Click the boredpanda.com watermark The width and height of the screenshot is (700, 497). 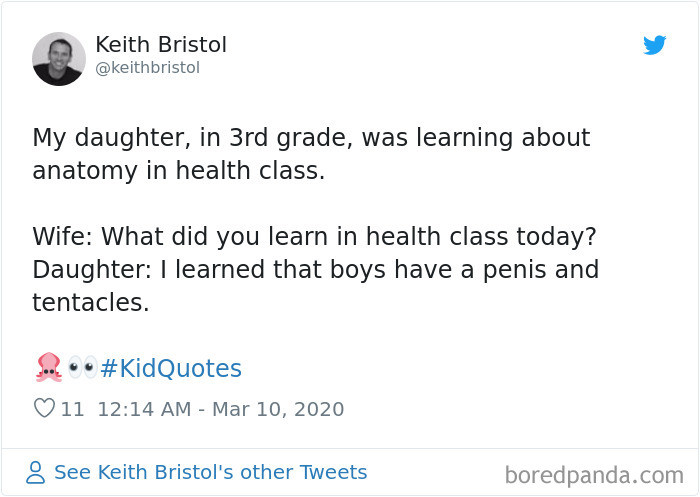tap(594, 474)
